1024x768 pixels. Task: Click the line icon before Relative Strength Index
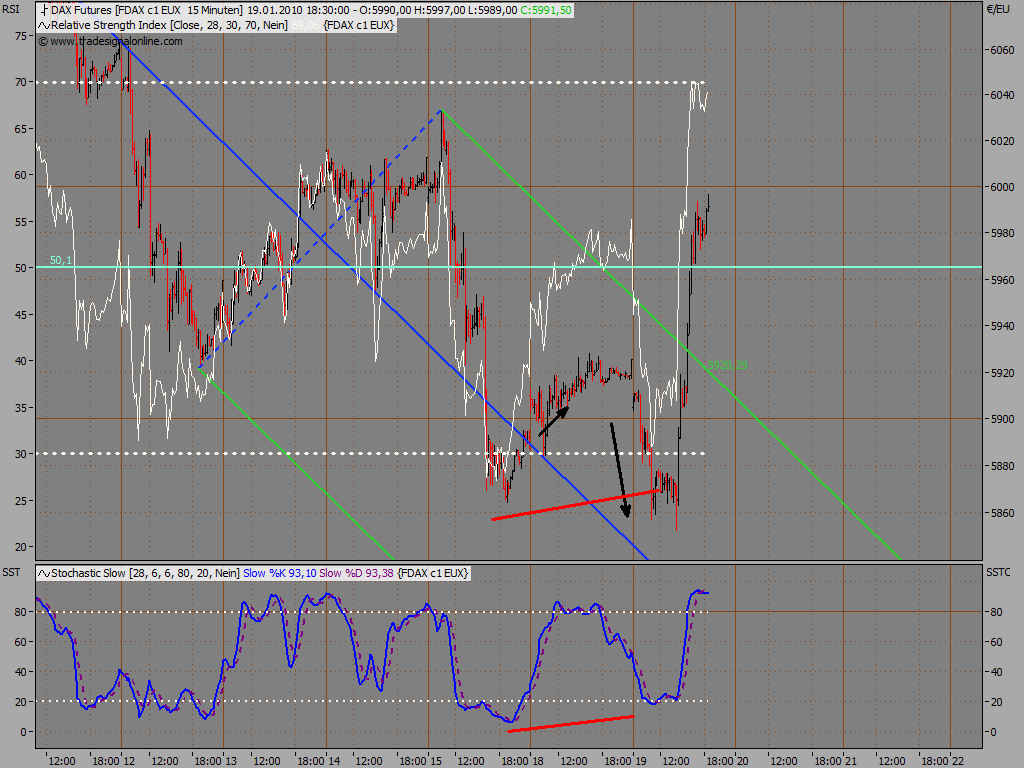[x=44, y=25]
